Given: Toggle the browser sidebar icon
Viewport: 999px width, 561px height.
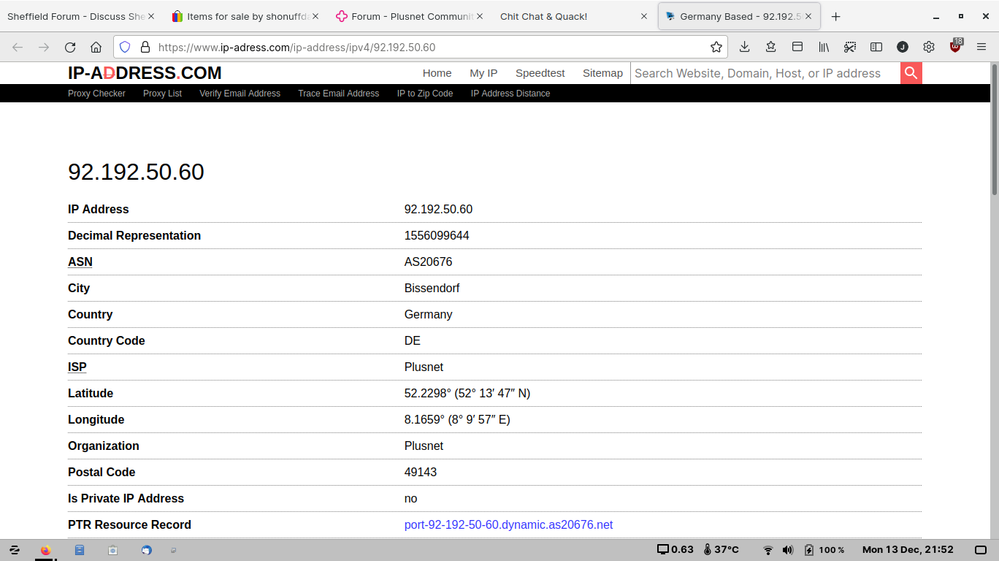Looking at the screenshot, I should pyautogui.click(x=876, y=47).
